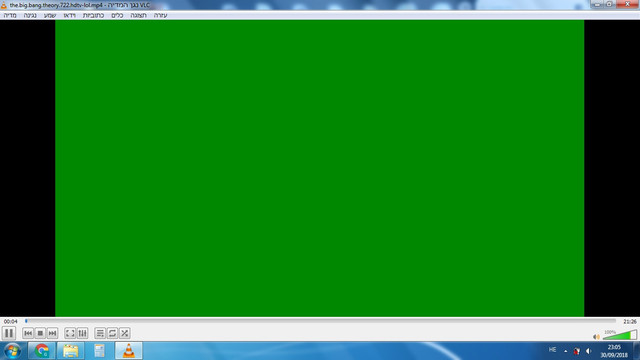Mute audio via speaker icon near volume

pyautogui.click(x=596, y=337)
